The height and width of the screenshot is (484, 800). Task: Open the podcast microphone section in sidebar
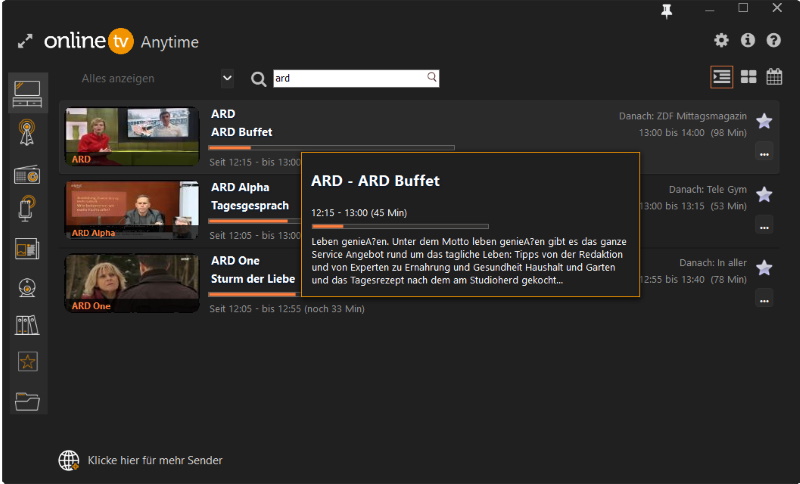tap(27, 208)
